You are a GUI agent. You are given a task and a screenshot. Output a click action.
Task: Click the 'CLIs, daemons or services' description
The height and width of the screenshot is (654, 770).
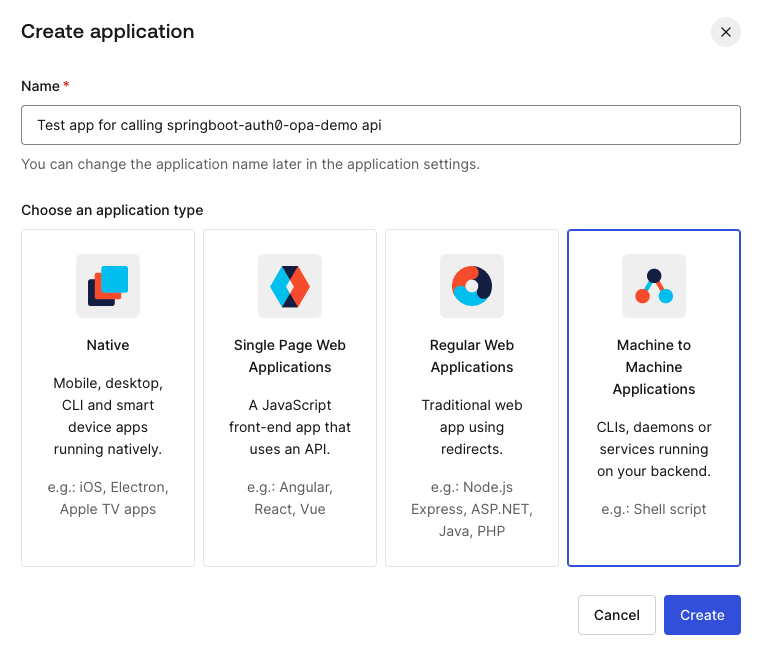[x=654, y=449]
